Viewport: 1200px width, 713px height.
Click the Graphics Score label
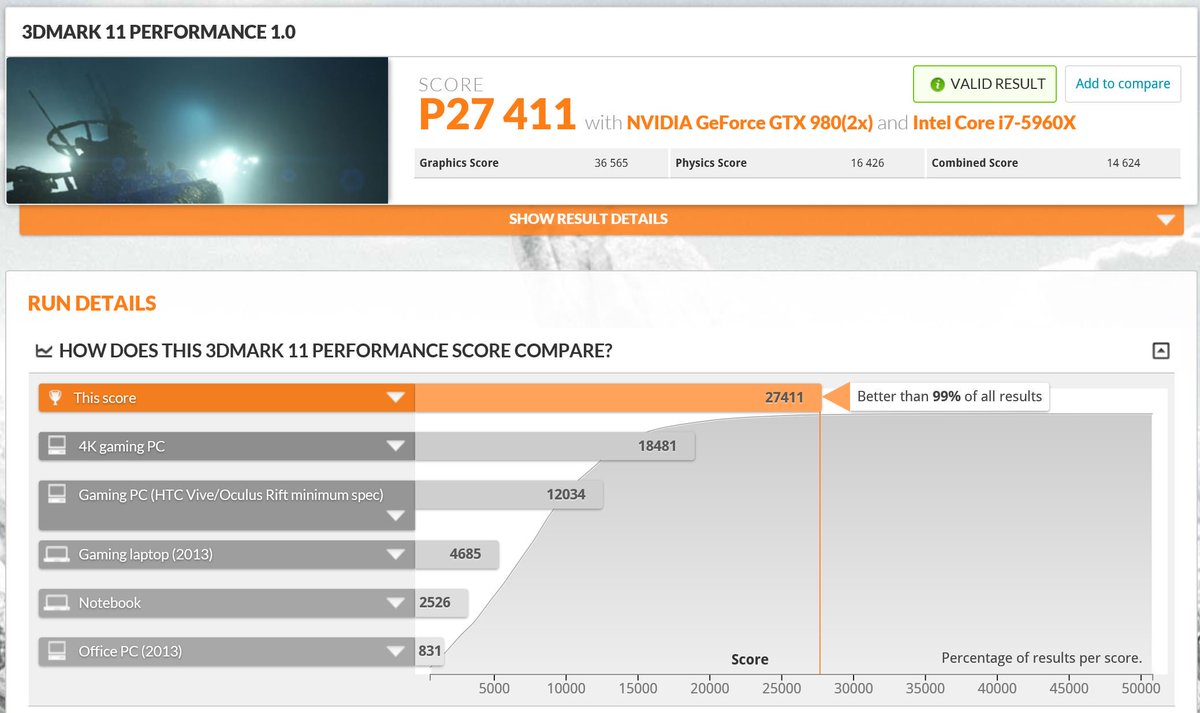(x=459, y=163)
